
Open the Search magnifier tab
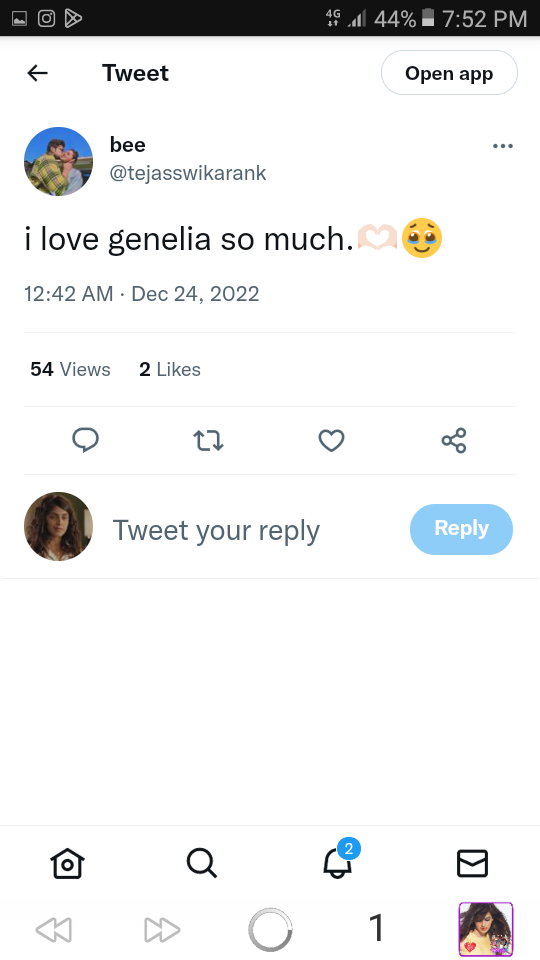(x=202, y=863)
